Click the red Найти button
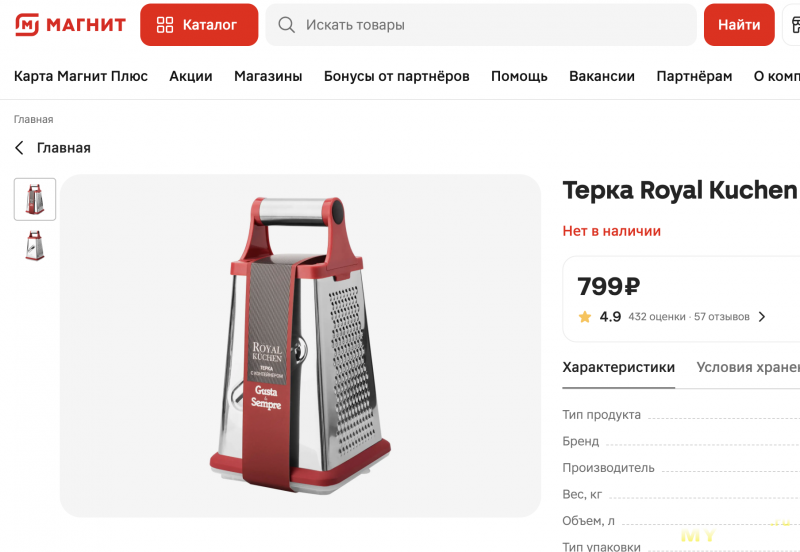800x552 pixels. 739,24
